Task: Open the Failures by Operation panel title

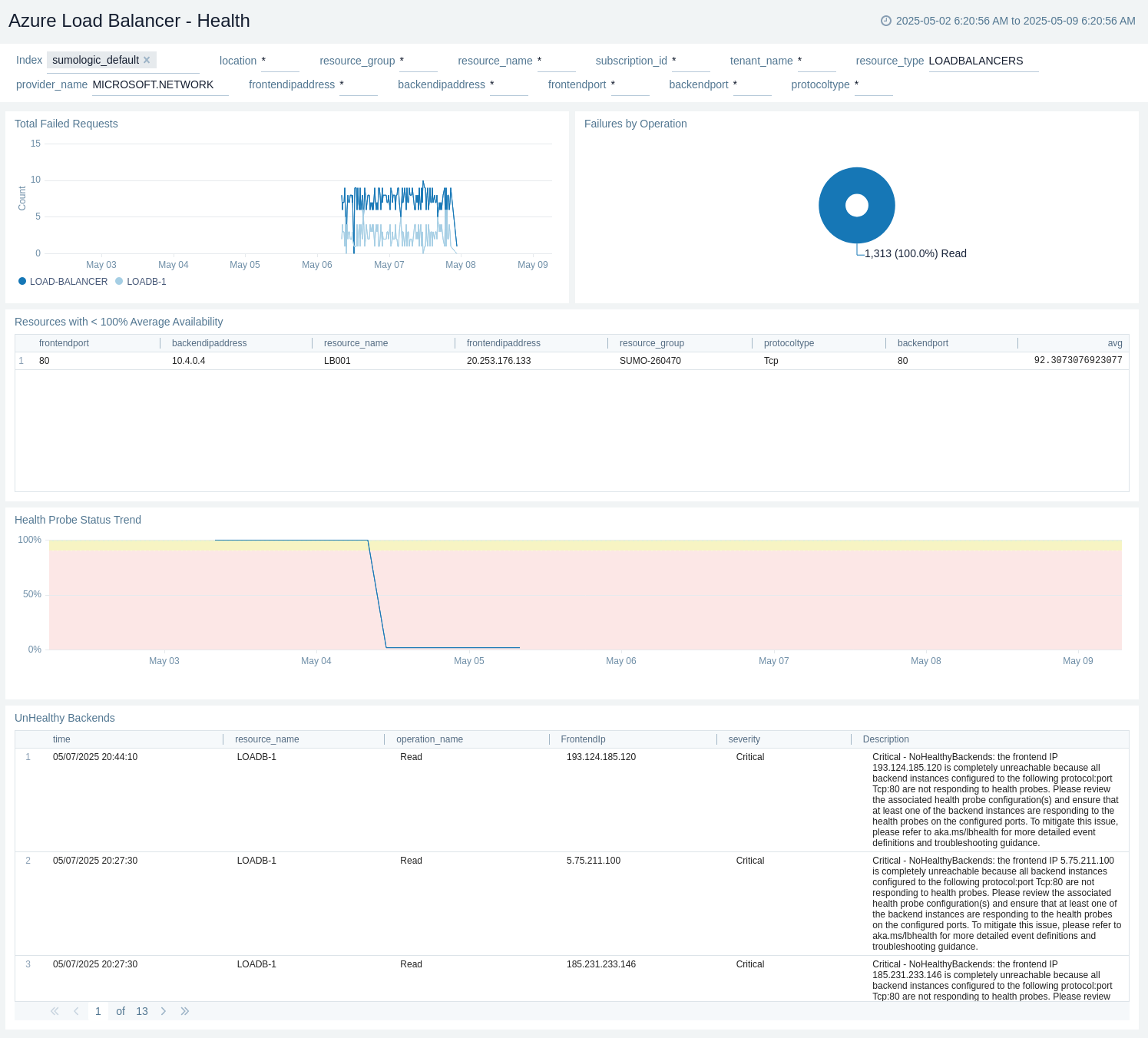Action: point(636,124)
